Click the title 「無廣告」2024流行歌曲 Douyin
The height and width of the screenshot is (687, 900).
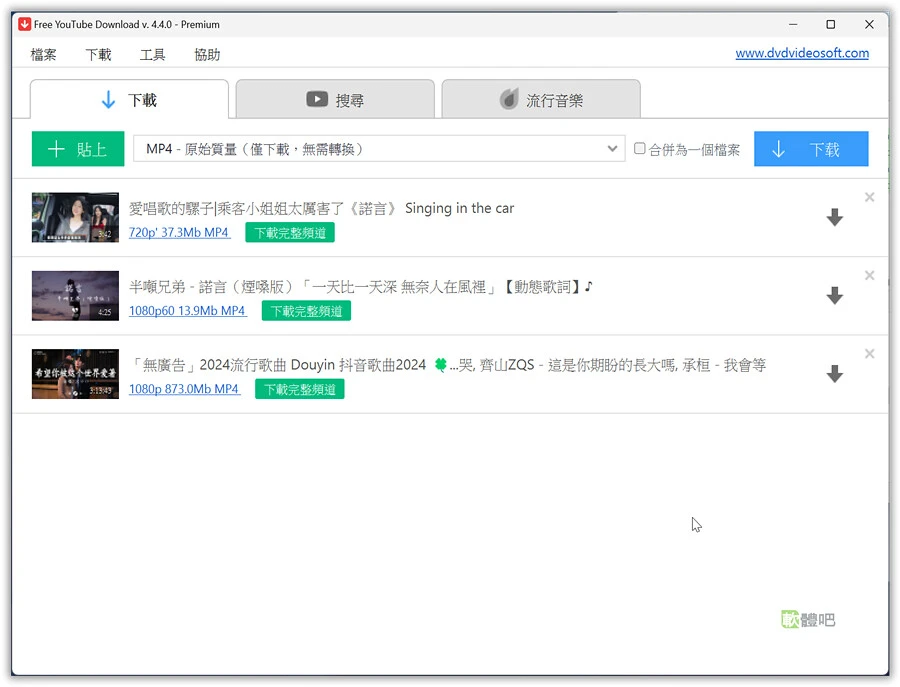448,364
